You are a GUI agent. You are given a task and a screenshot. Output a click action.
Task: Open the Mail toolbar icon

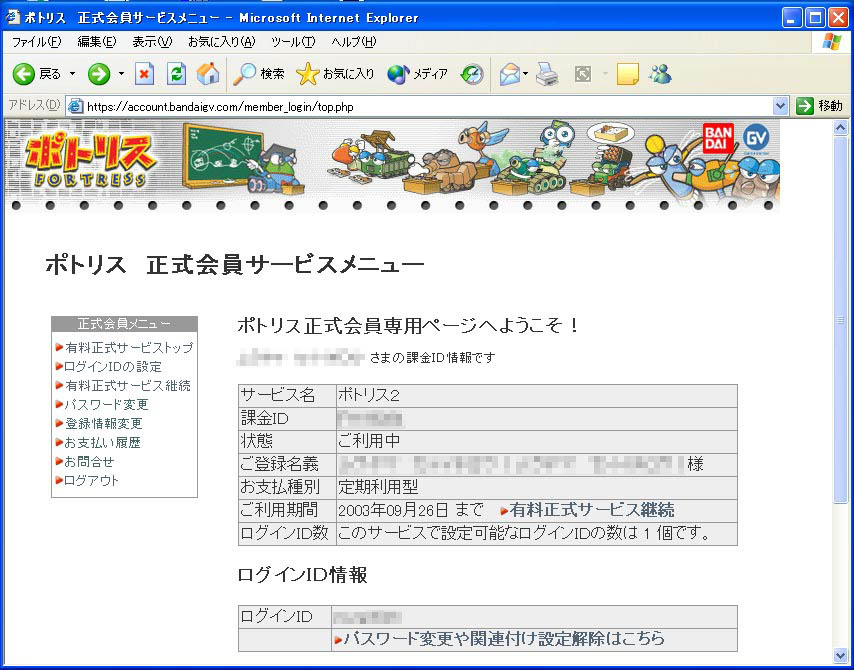[510, 74]
